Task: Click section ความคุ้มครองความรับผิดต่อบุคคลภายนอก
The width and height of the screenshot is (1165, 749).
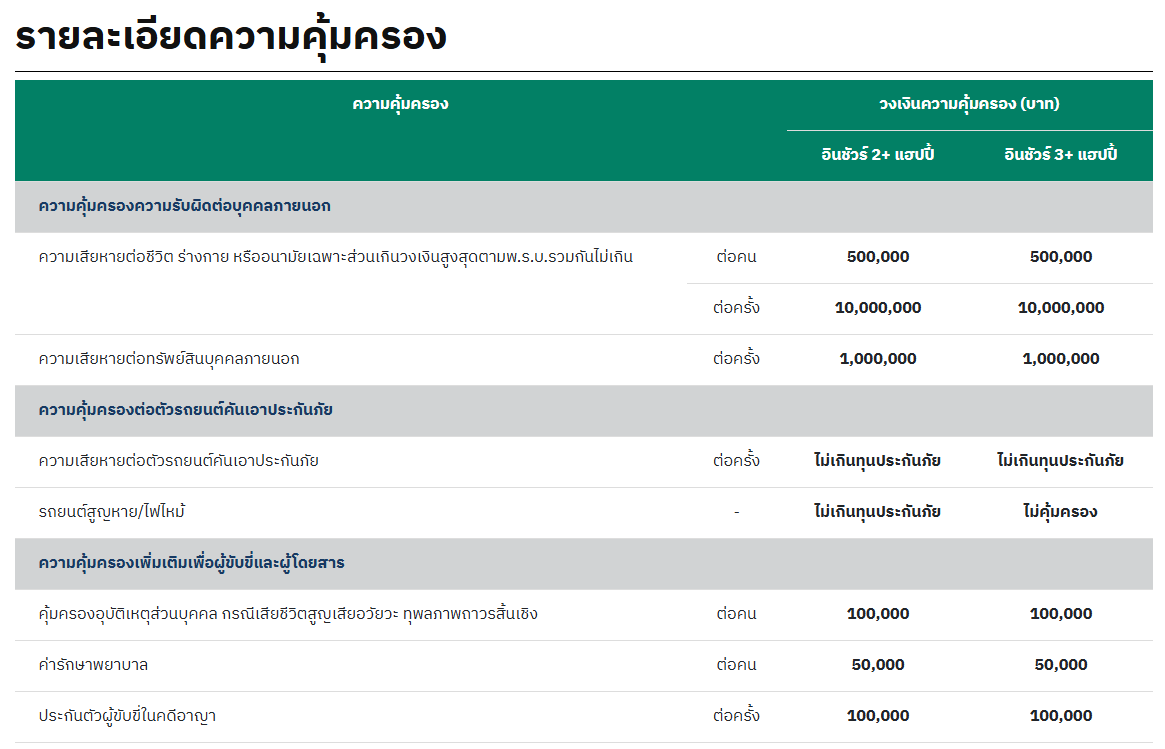Action: 184,206
